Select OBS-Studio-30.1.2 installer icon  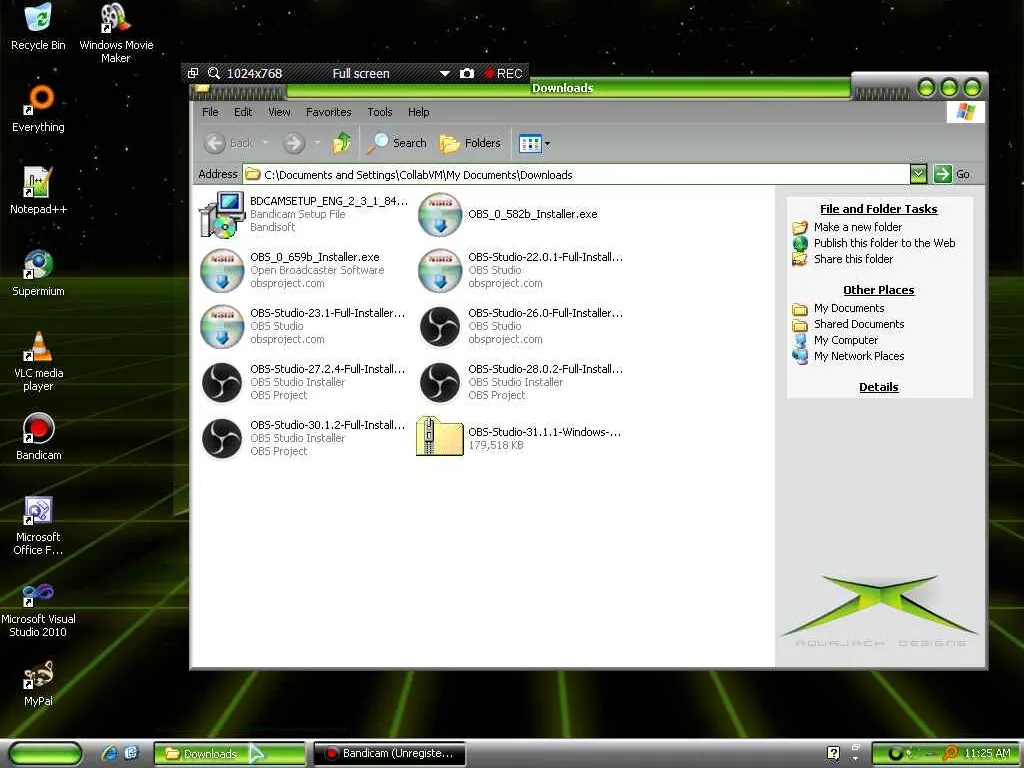click(222, 438)
